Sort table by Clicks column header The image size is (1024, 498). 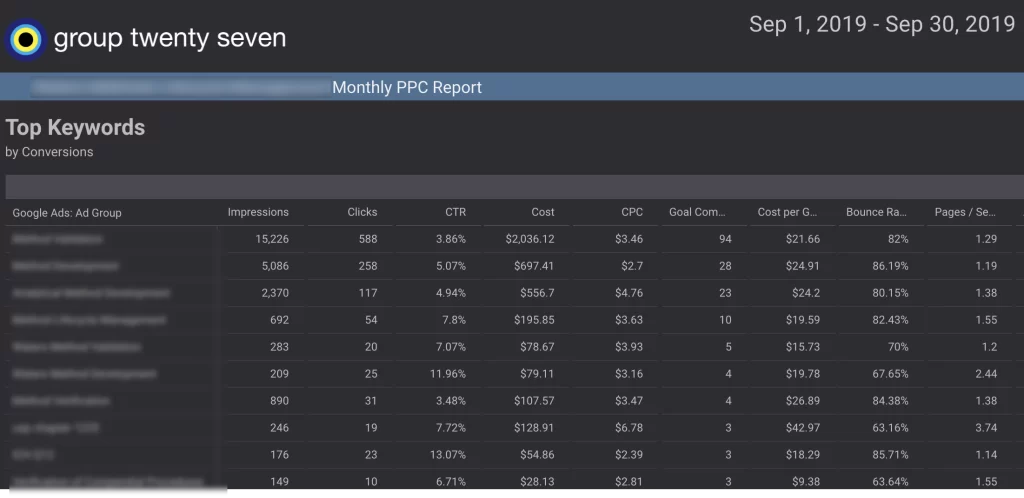[362, 212]
